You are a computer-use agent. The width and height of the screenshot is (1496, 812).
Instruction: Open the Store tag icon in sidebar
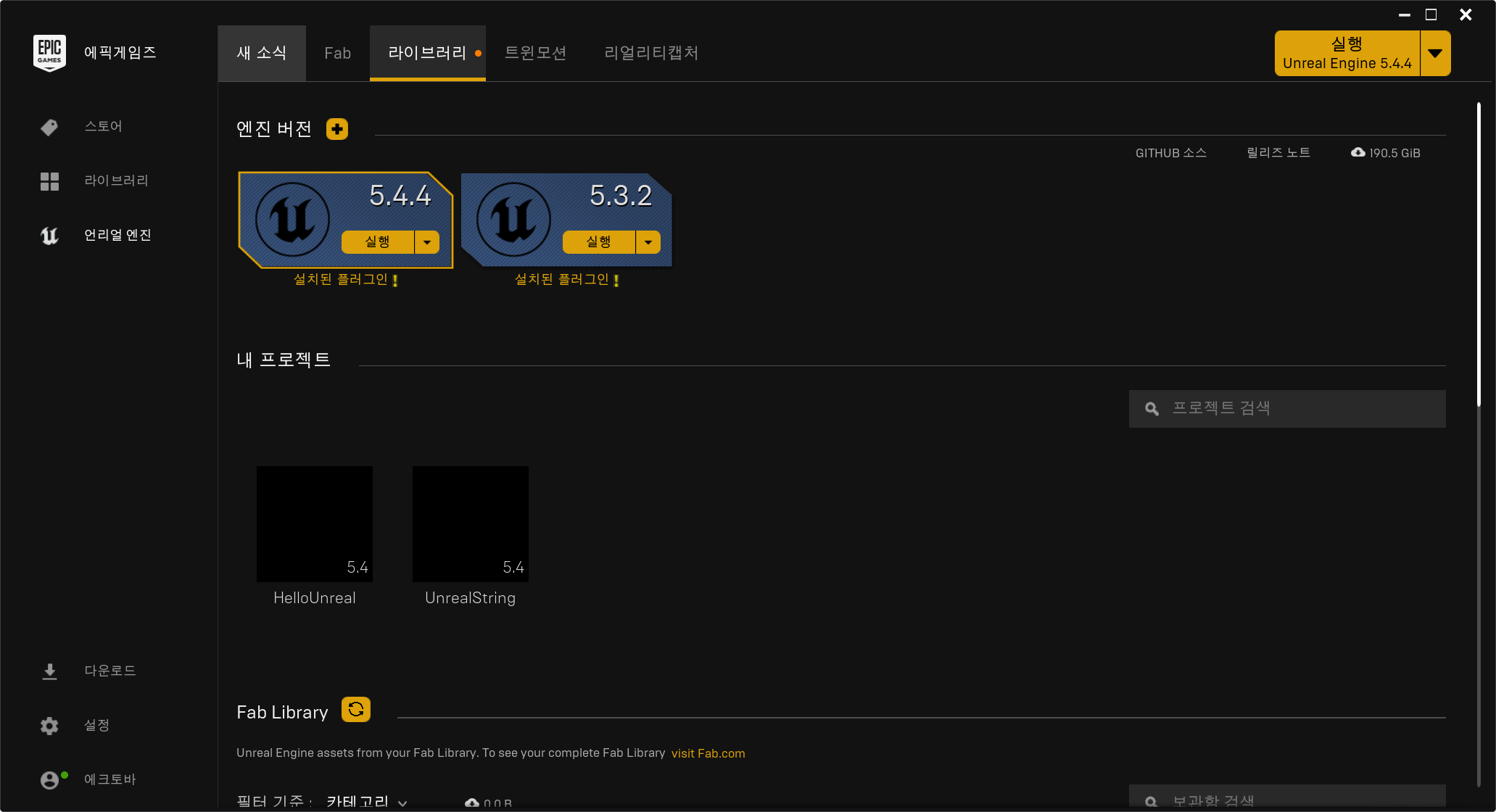[x=49, y=128]
